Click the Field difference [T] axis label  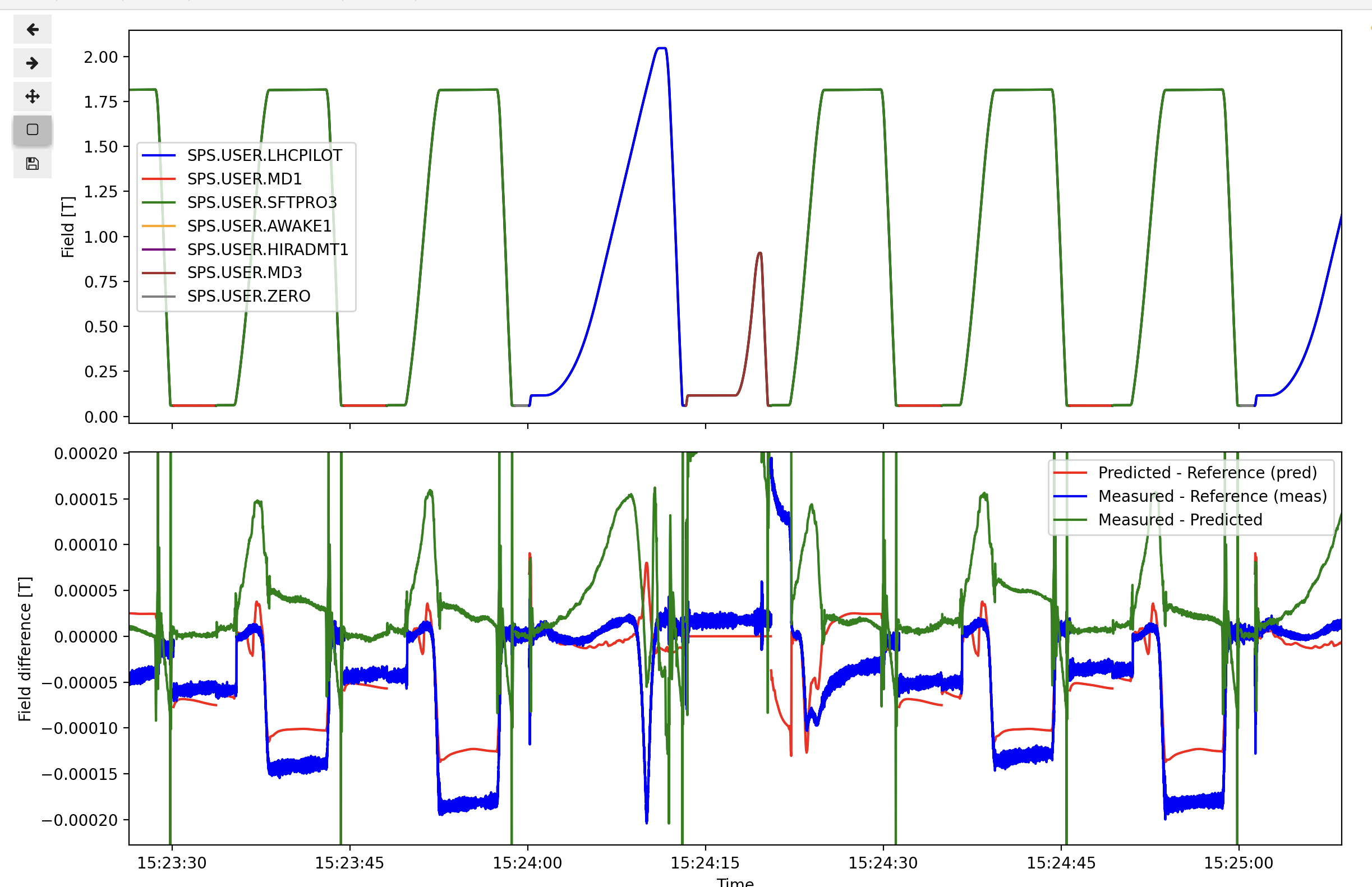(x=25, y=649)
